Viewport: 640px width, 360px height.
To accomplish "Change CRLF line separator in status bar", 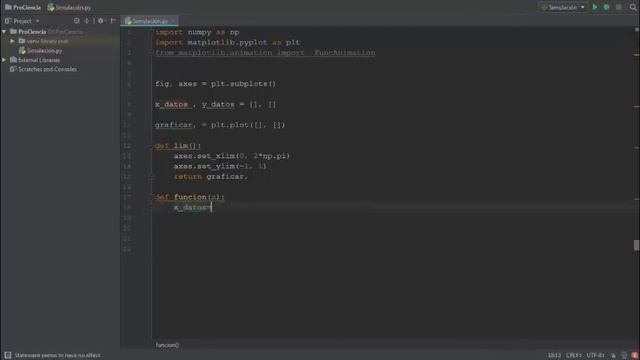I will 573,355.
